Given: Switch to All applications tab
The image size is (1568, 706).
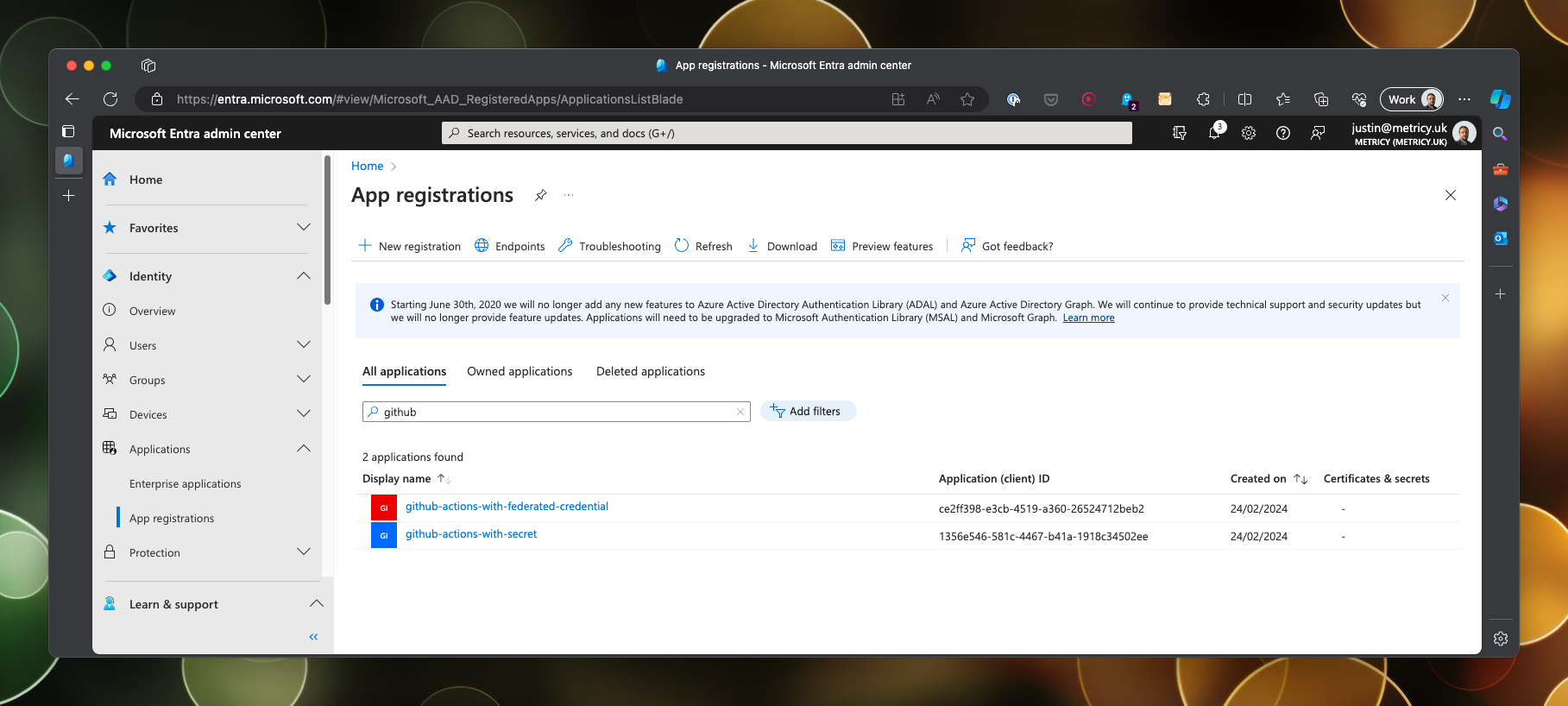Looking at the screenshot, I should [405, 371].
